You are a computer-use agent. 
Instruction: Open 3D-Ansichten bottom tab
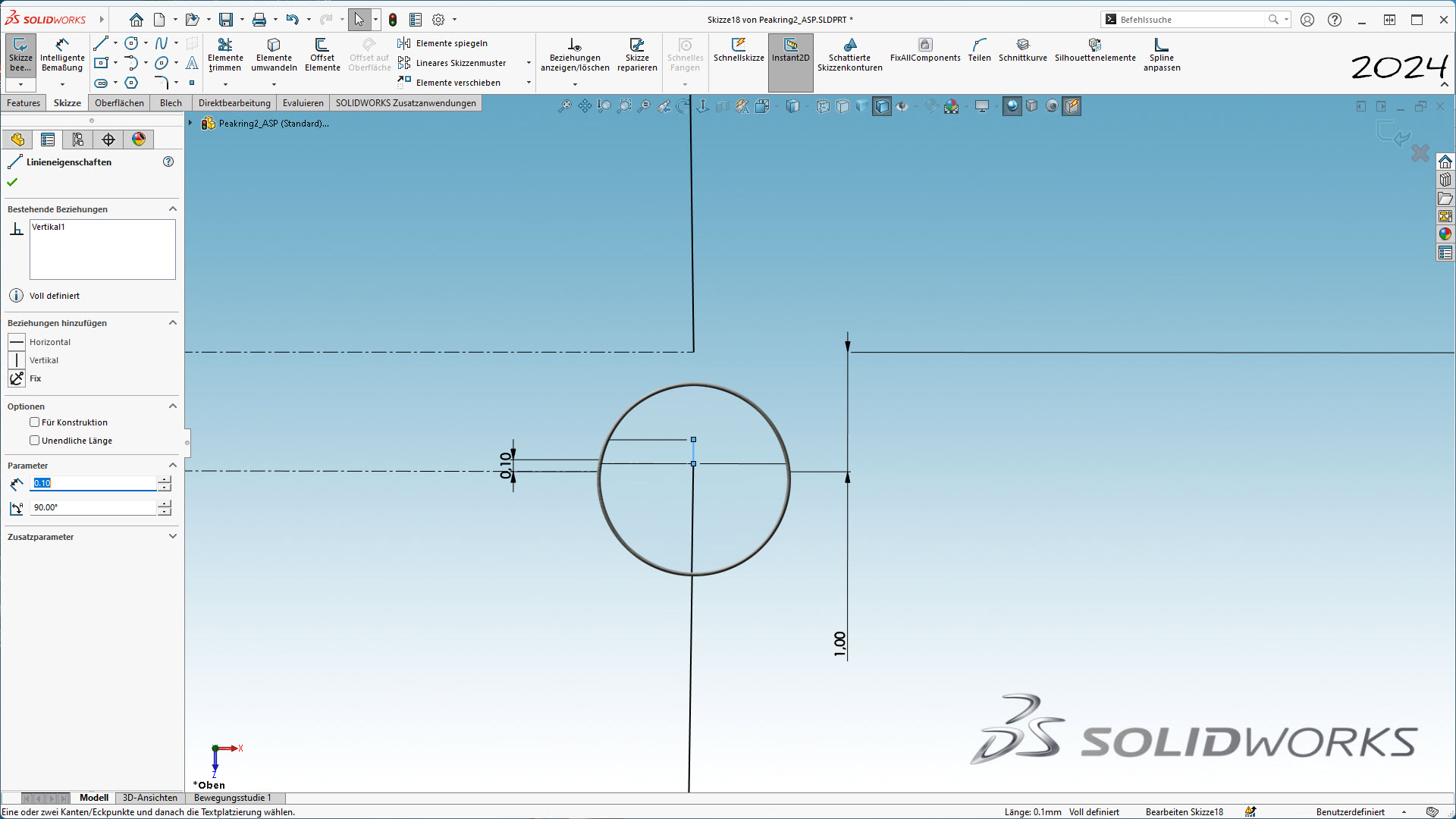point(150,798)
